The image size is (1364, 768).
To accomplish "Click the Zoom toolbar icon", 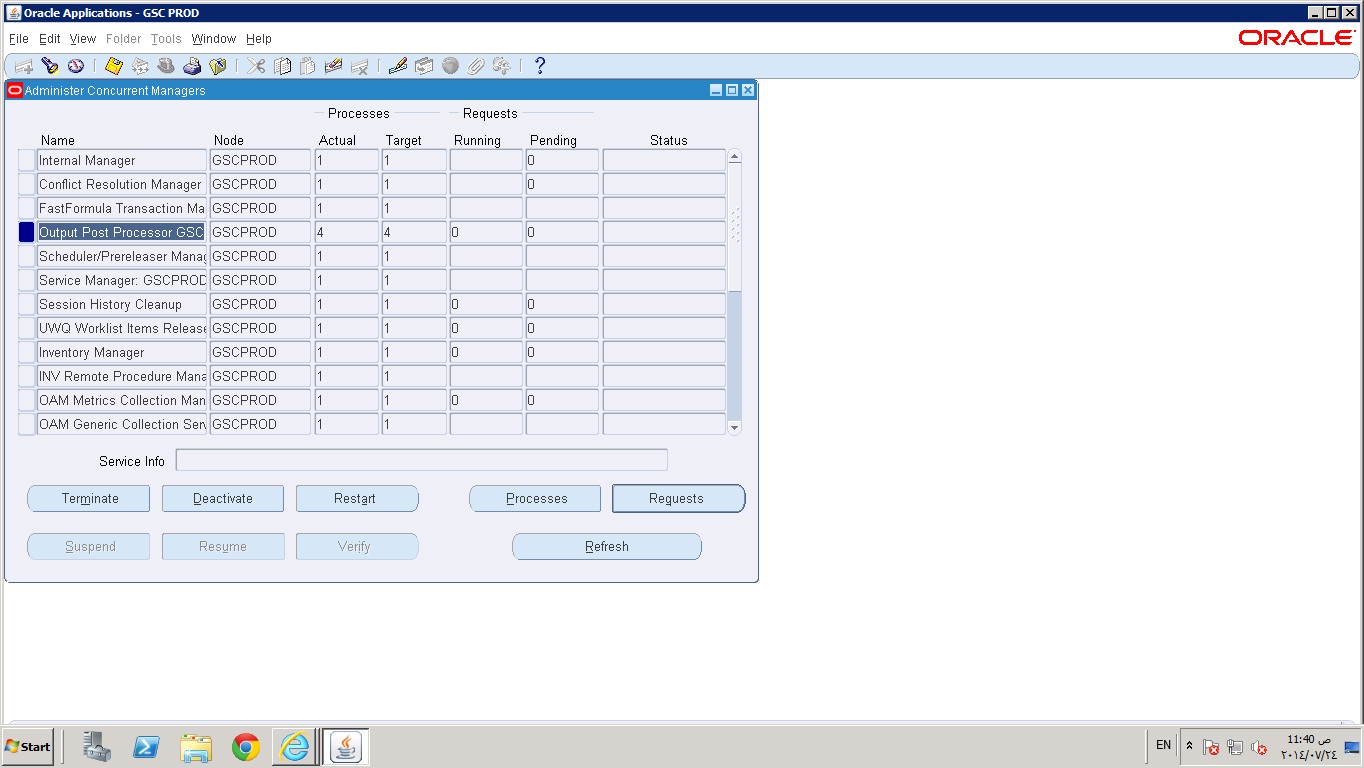I will (424, 66).
